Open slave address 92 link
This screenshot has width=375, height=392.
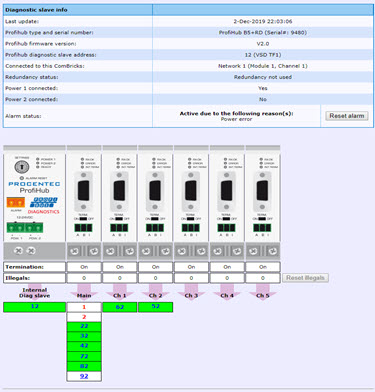pos(84,376)
